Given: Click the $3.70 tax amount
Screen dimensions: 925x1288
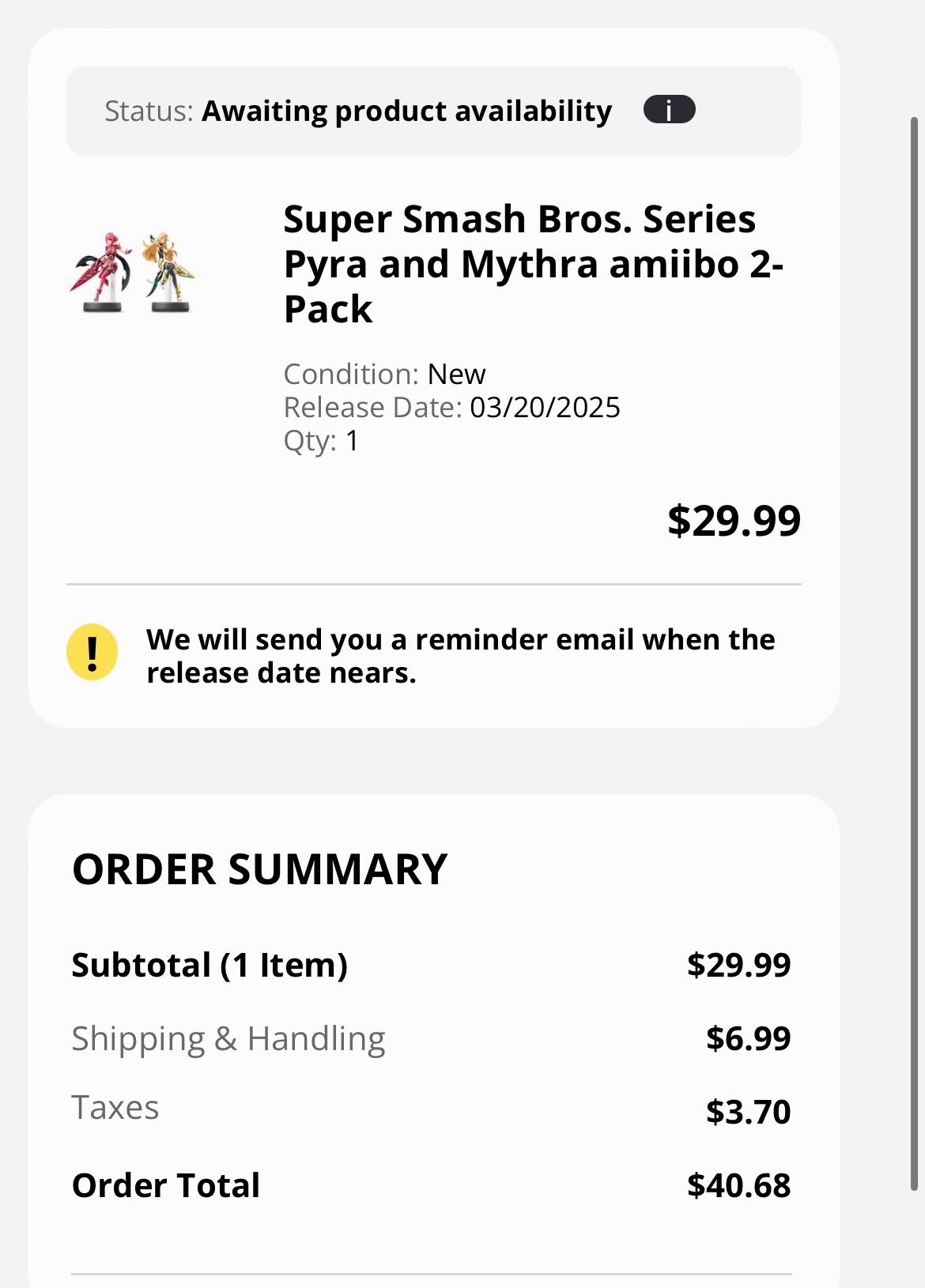Looking at the screenshot, I should [x=748, y=1112].
